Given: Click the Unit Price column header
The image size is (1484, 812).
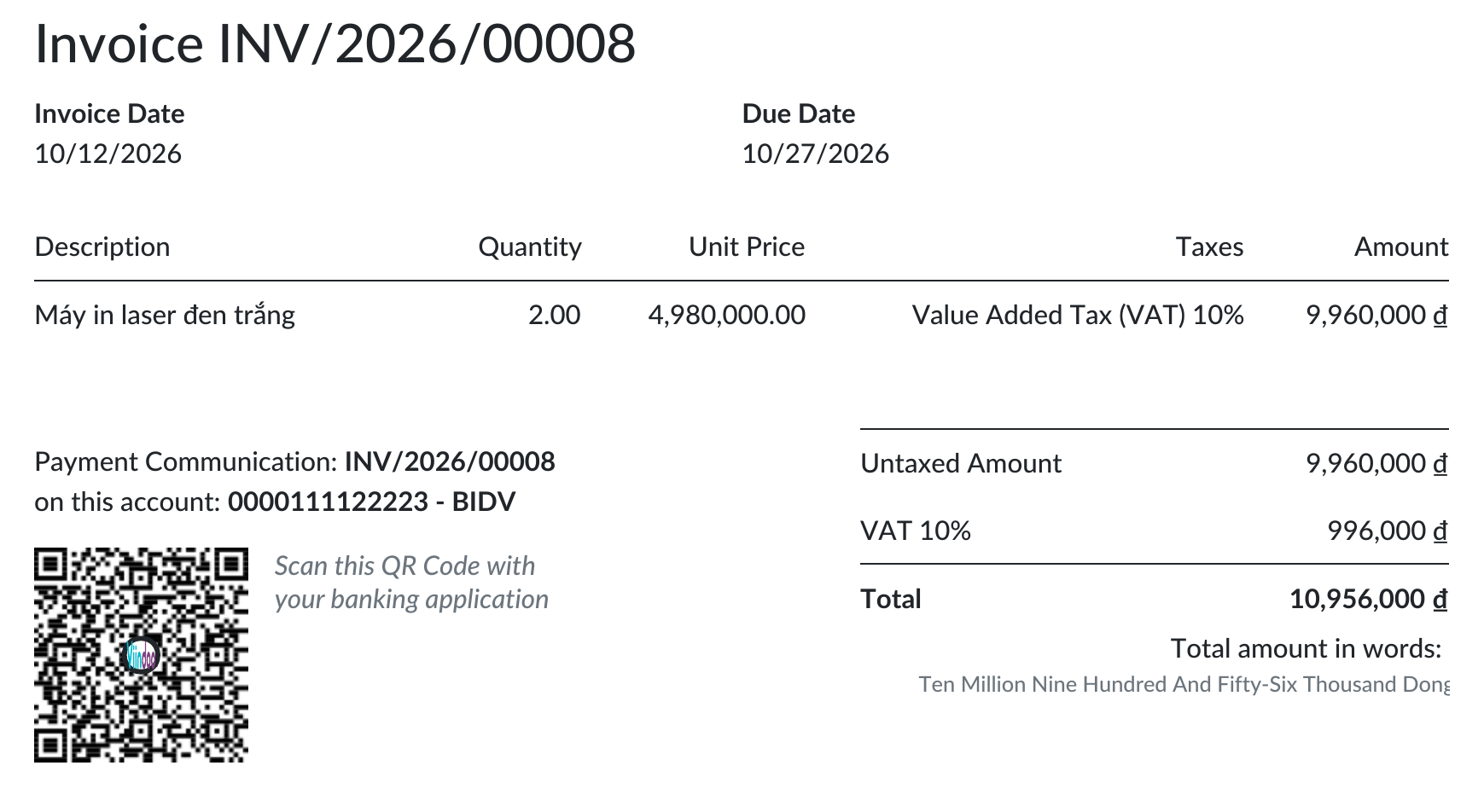Looking at the screenshot, I should [x=747, y=246].
